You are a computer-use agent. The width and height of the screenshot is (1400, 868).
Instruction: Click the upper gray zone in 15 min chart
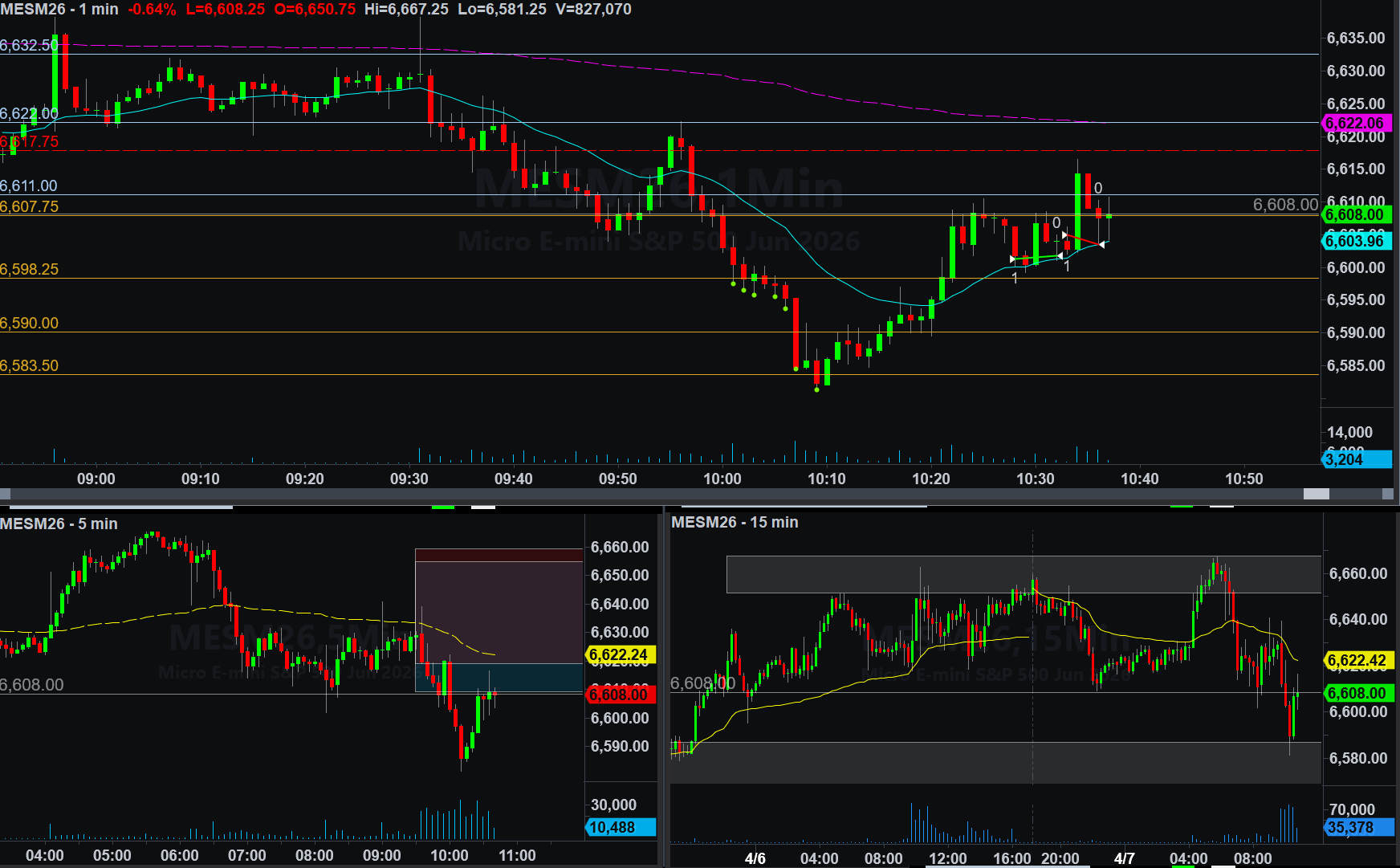click(x=1023, y=574)
